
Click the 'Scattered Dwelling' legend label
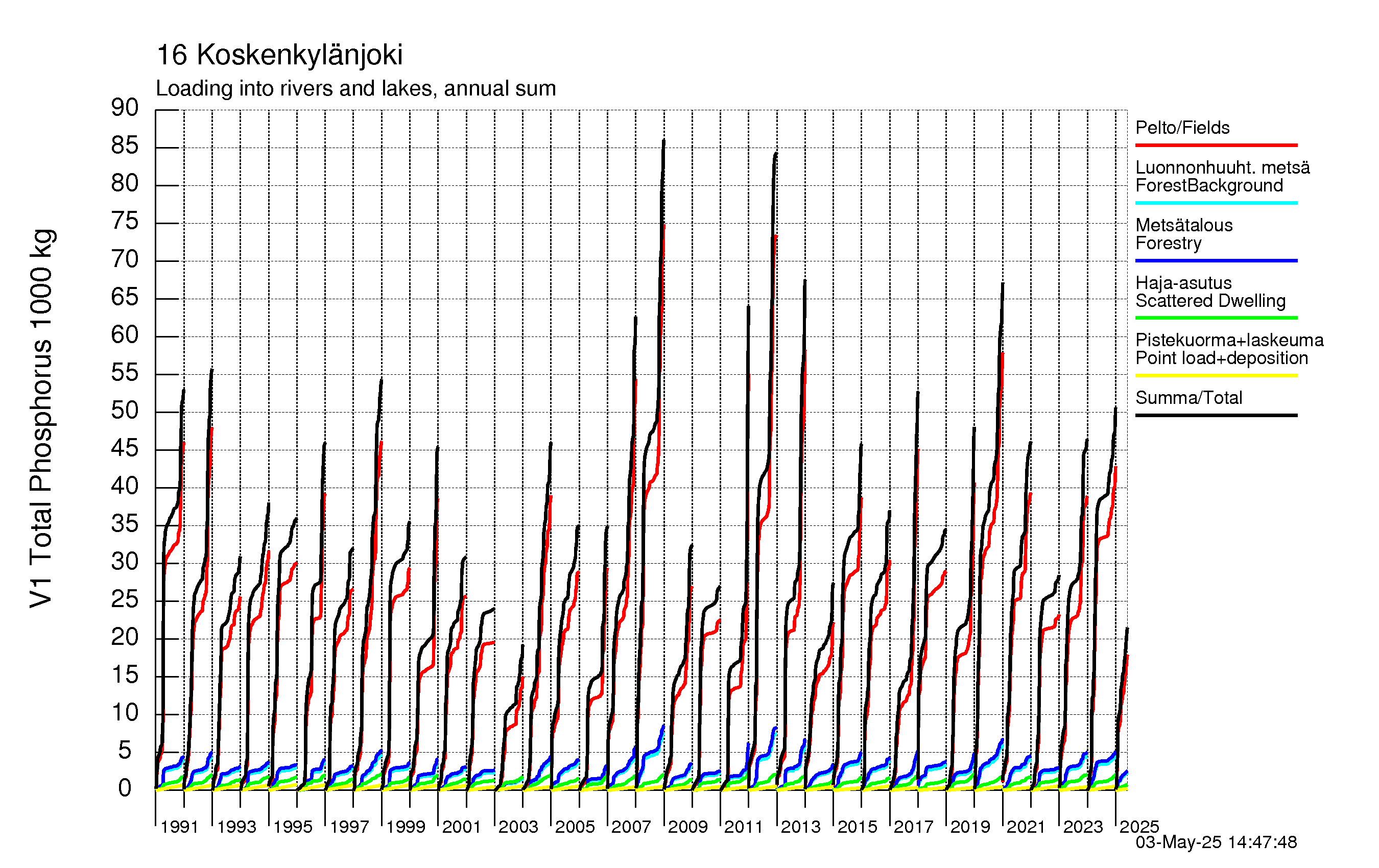1210,301
